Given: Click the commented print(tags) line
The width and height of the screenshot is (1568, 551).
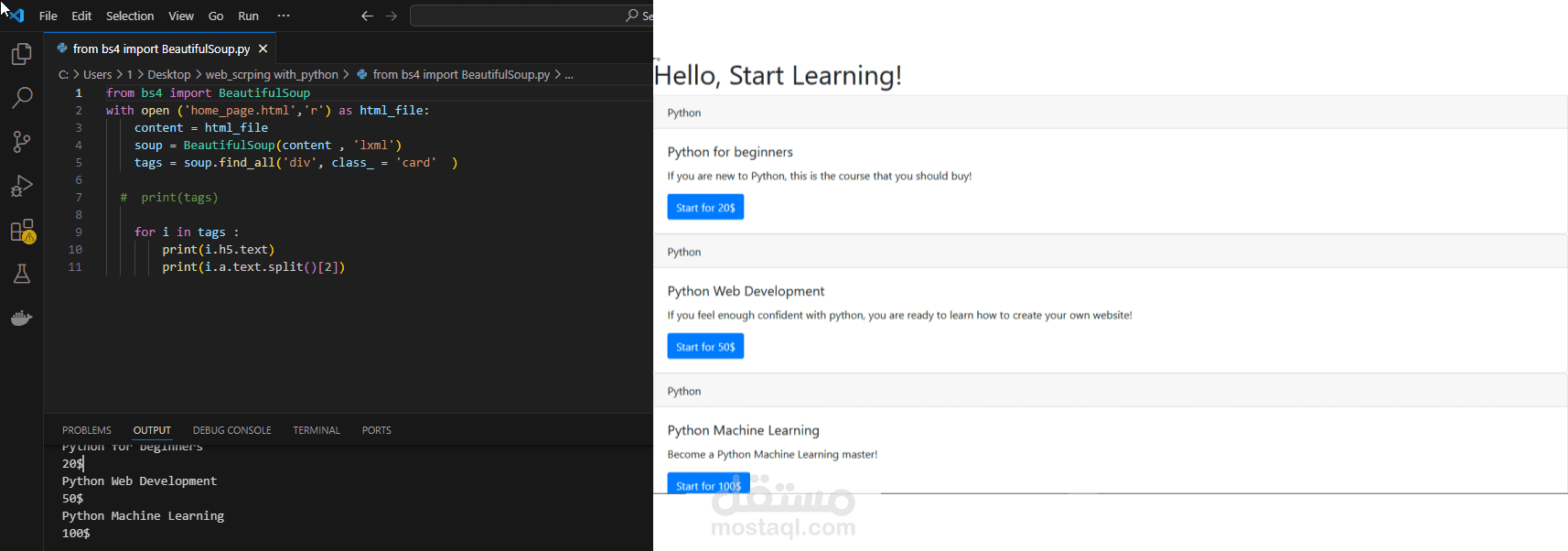Looking at the screenshot, I should coord(169,197).
